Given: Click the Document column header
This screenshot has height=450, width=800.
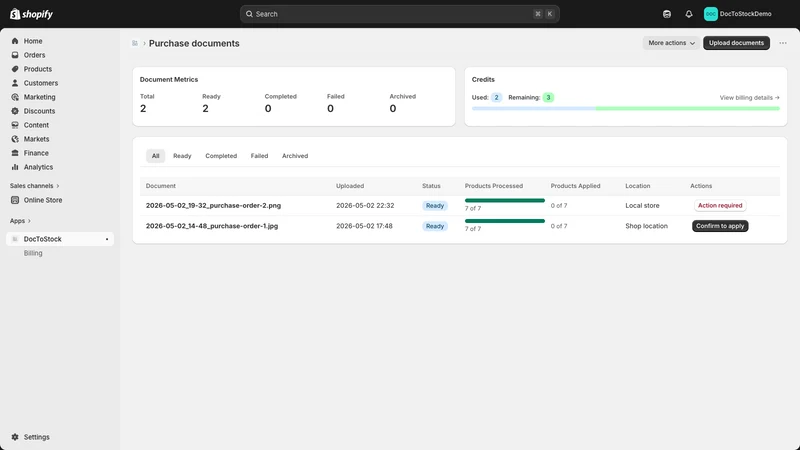Looking at the screenshot, I should 161,186.
